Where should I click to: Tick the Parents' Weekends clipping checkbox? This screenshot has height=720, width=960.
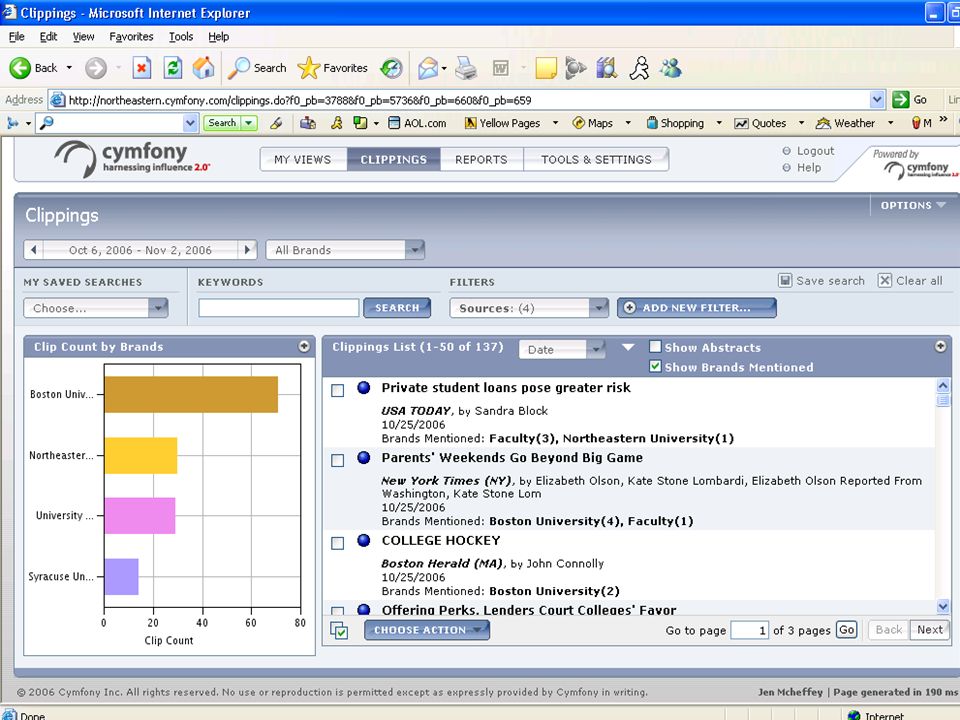(337, 460)
